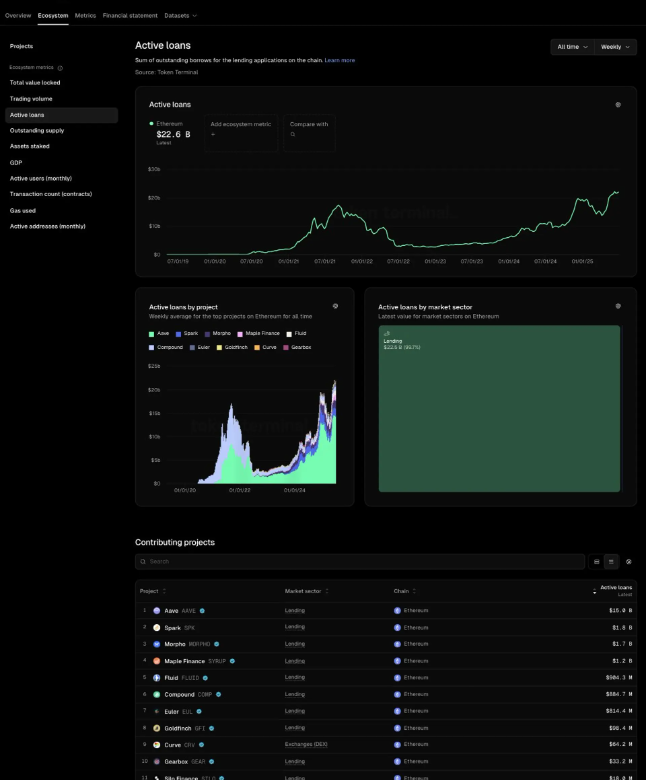Sort table by Chain column
The image size is (646, 780).
405,591
